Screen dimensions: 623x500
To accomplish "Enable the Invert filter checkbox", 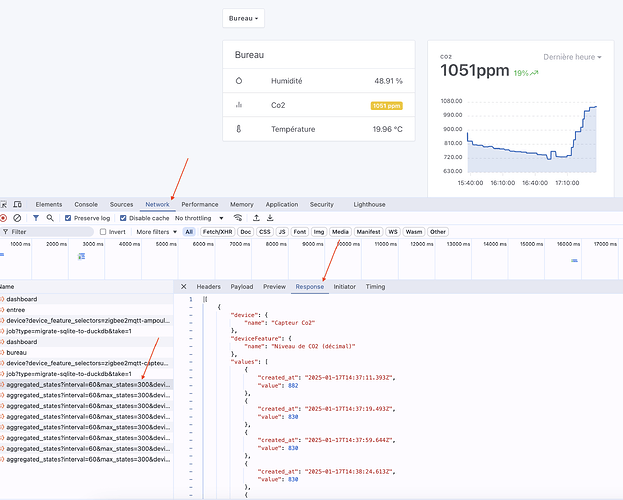I will point(103,231).
